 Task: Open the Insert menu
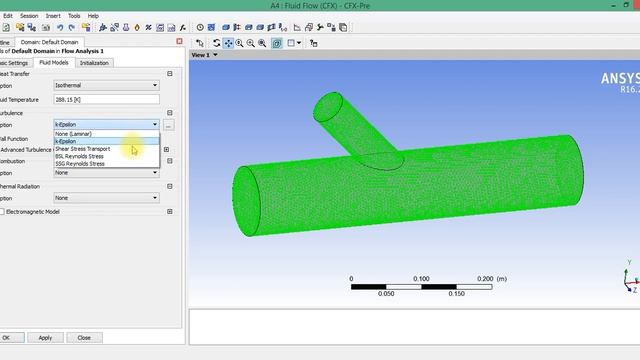53,16
